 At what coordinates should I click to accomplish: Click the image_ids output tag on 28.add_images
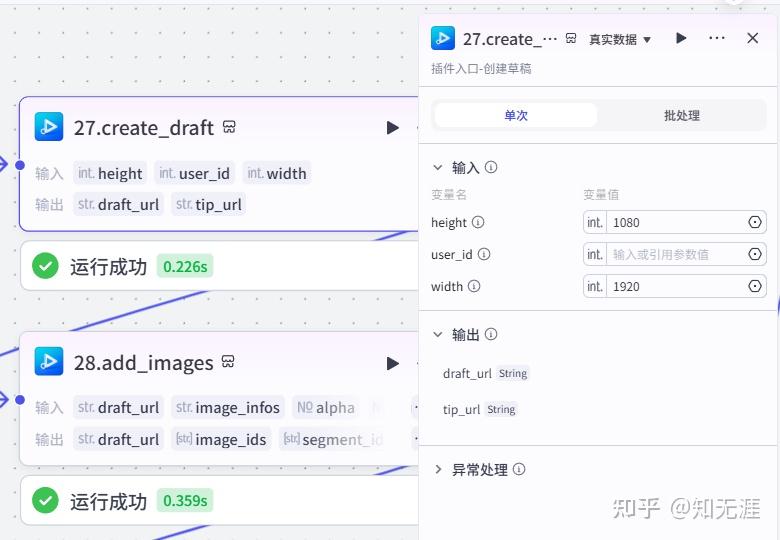pyautogui.click(x=221, y=439)
